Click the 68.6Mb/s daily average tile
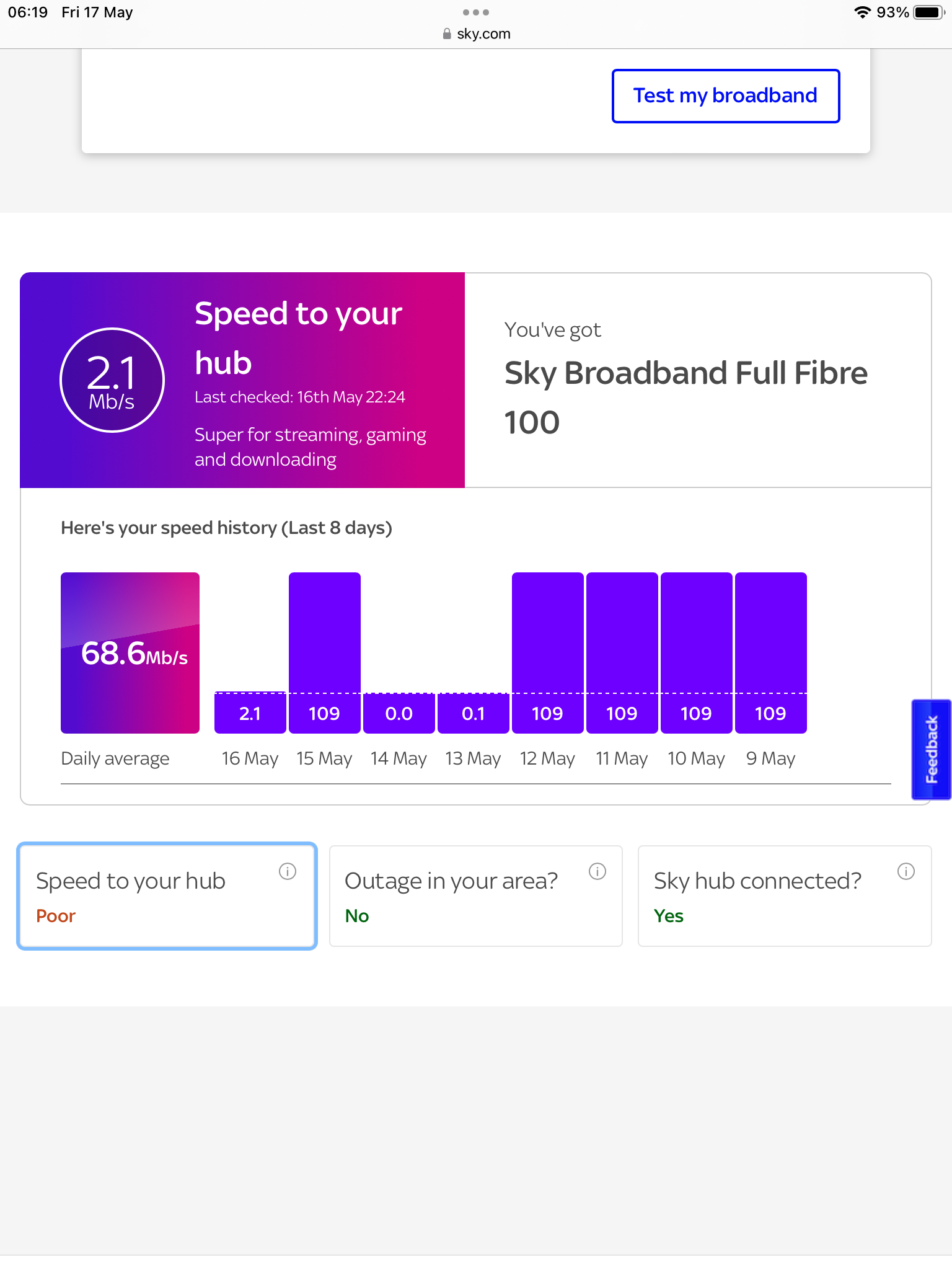This screenshot has width=952, height=1270. tap(130, 652)
